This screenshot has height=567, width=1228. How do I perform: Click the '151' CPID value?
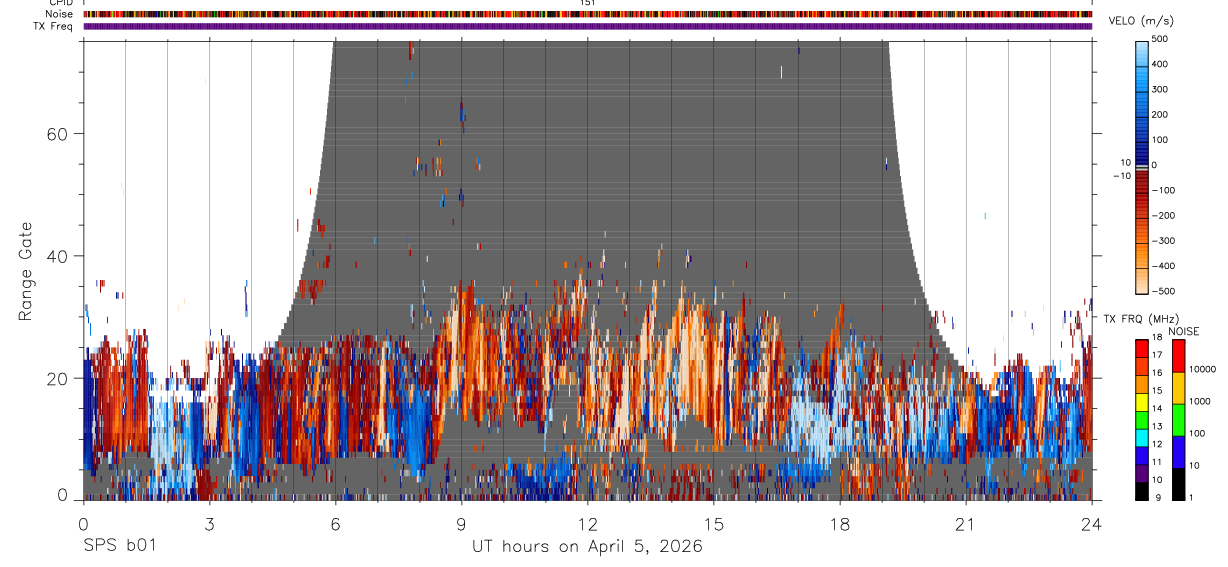[588, 3]
